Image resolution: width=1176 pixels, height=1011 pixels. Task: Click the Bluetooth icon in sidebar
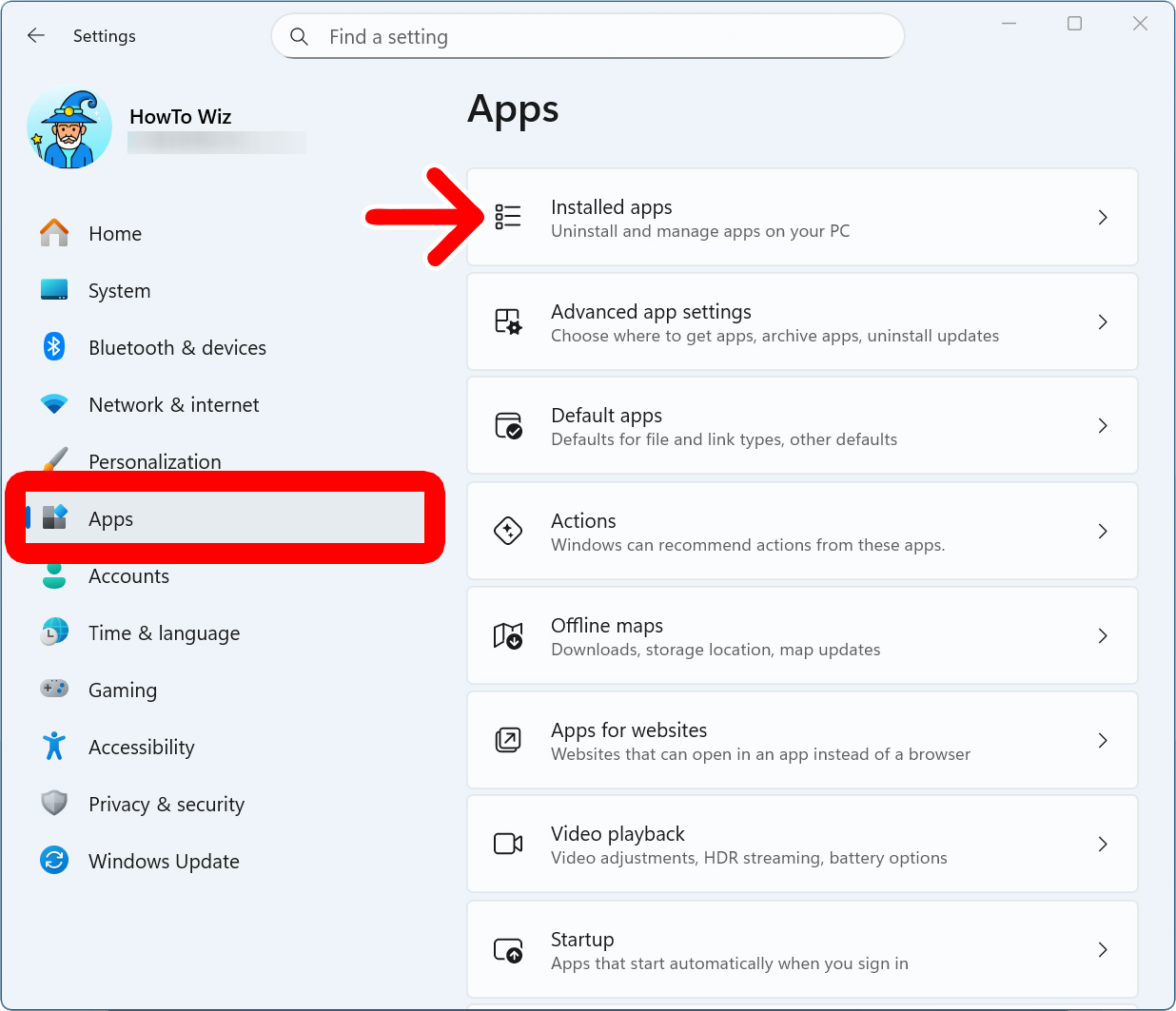point(54,347)
